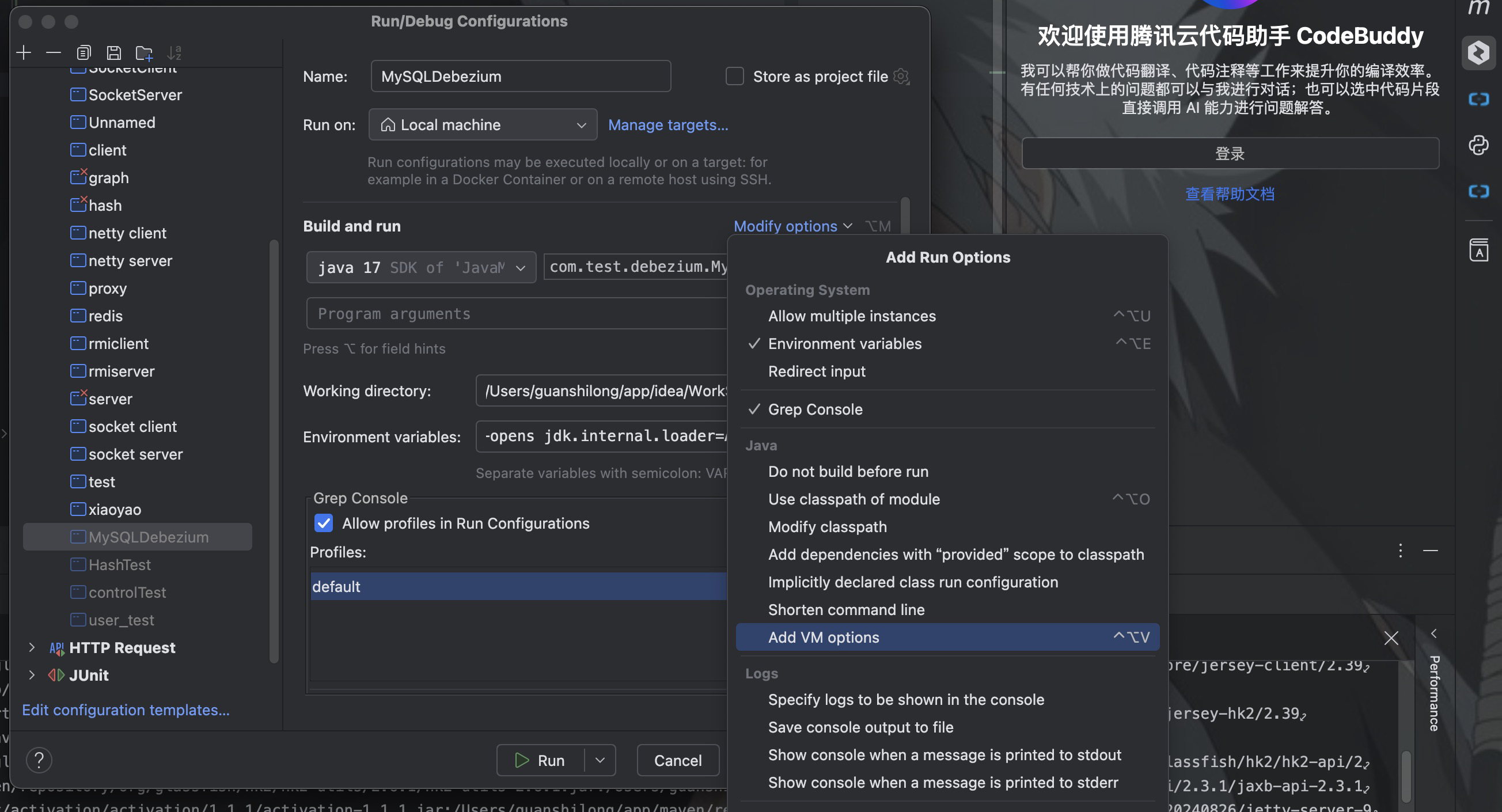Choose Specify logs to be shown in console
The height and width of the screenshot is (812, 1502).
tap(947, 700)
